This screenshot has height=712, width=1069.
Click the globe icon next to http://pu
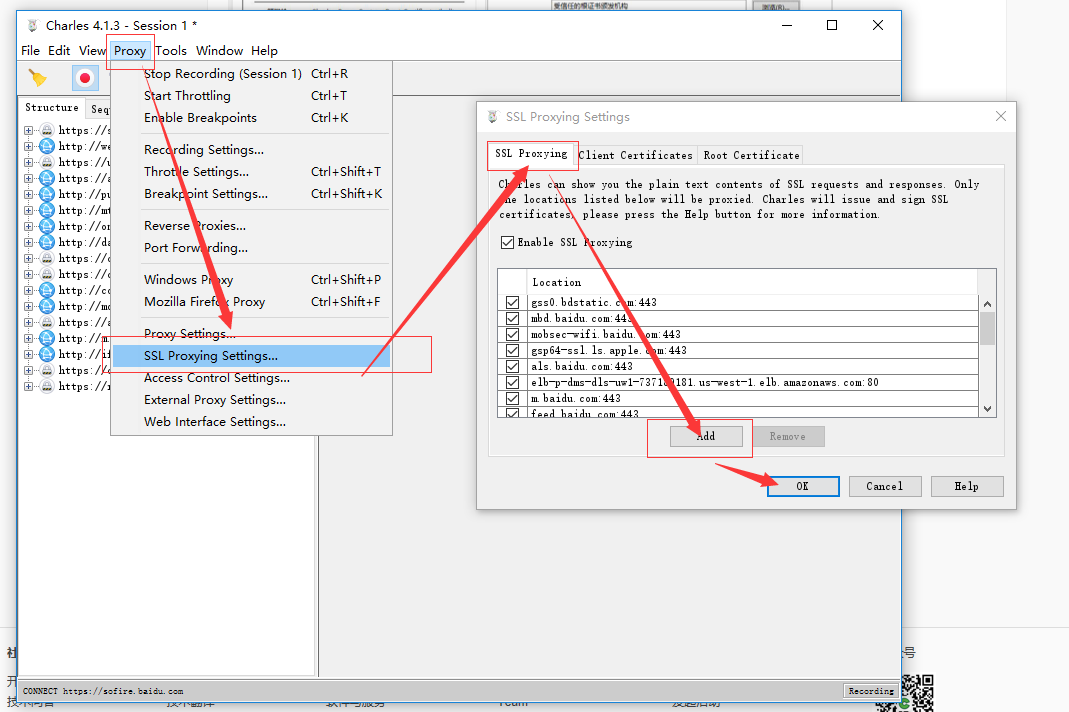coord(46,194)
